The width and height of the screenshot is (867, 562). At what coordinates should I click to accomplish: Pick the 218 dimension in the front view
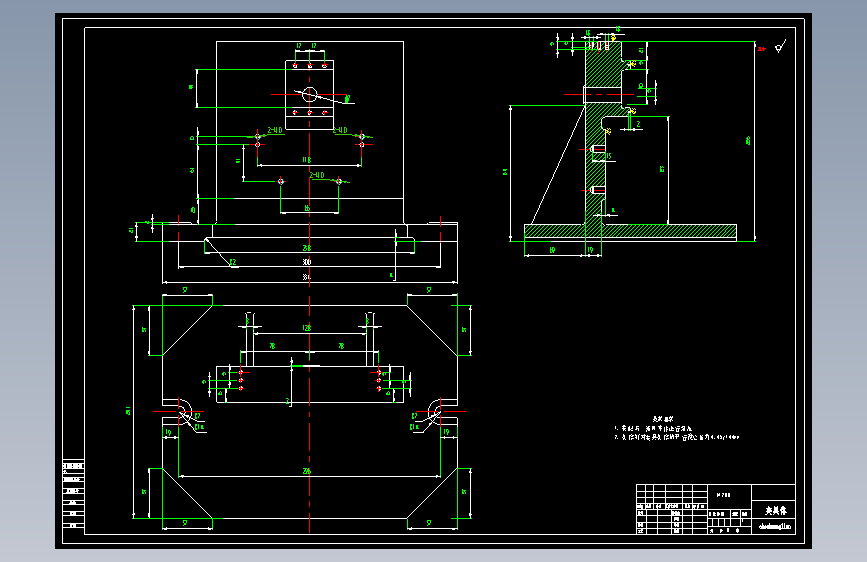click(x=307, y=248)
